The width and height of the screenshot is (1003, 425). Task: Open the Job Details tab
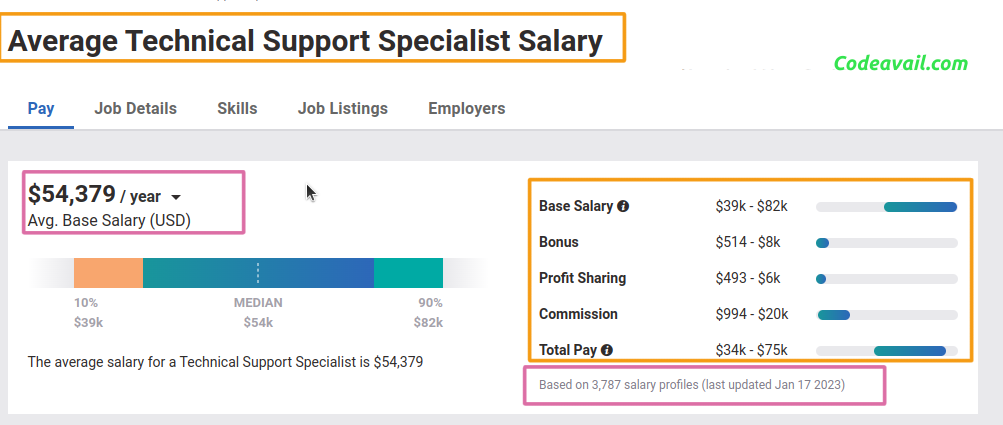tap(136, 109)
